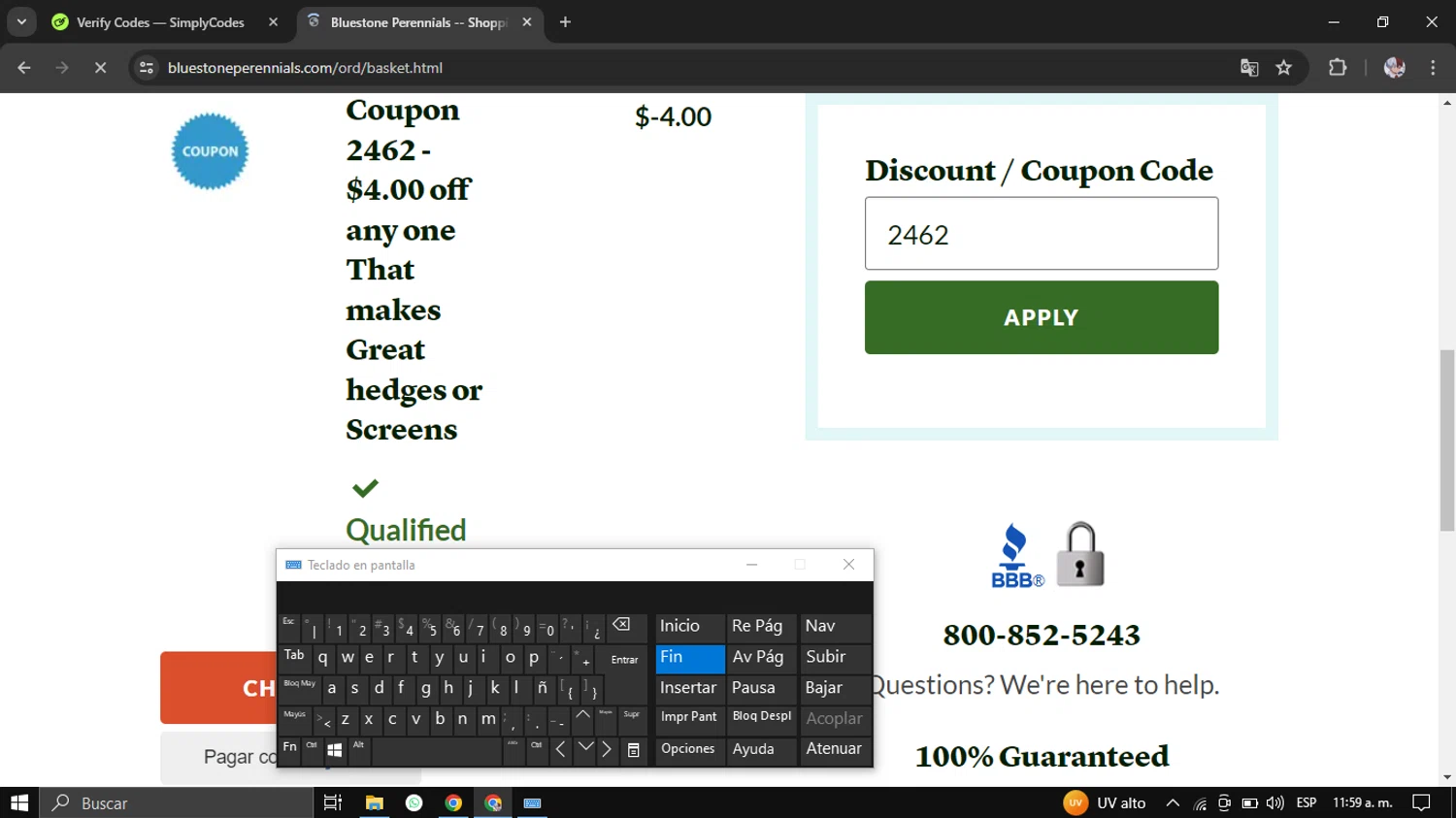This screenshot has height=818, width=1456.
Task: Click the up arrow key on the on-screen keyboard
Action: pyautogui.click(x=582, y=719)
